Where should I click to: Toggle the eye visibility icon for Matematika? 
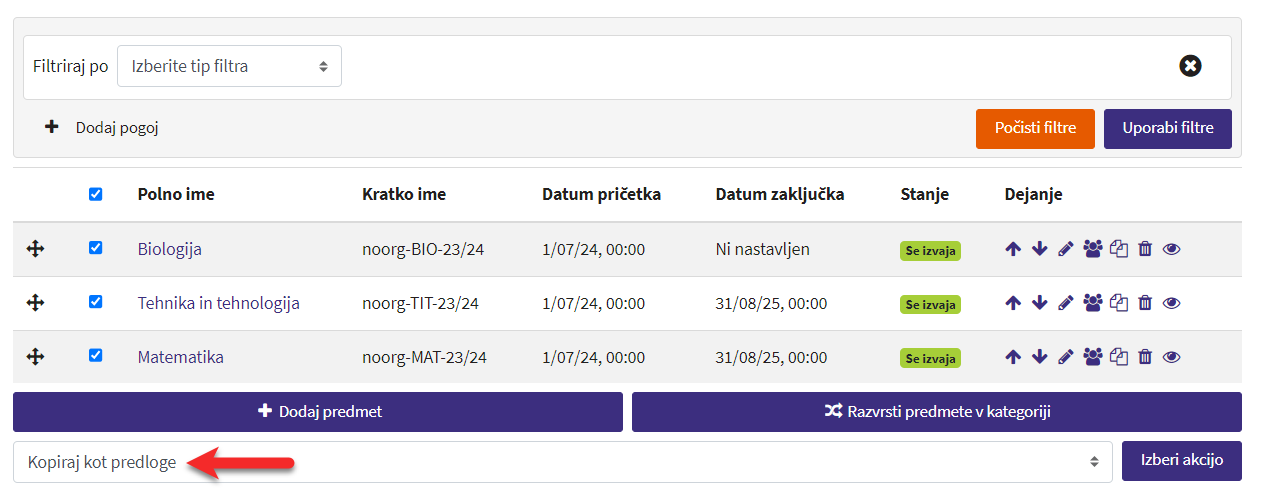click(1172, 357)
